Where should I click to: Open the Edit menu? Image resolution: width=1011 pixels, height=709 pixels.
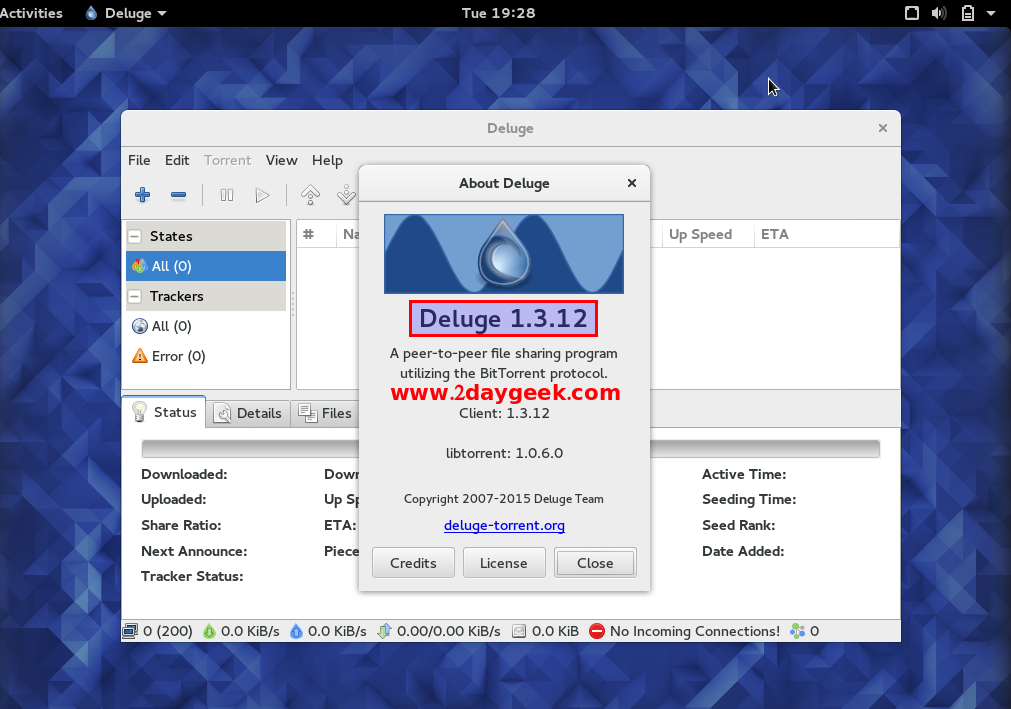(x=177, y=160)
